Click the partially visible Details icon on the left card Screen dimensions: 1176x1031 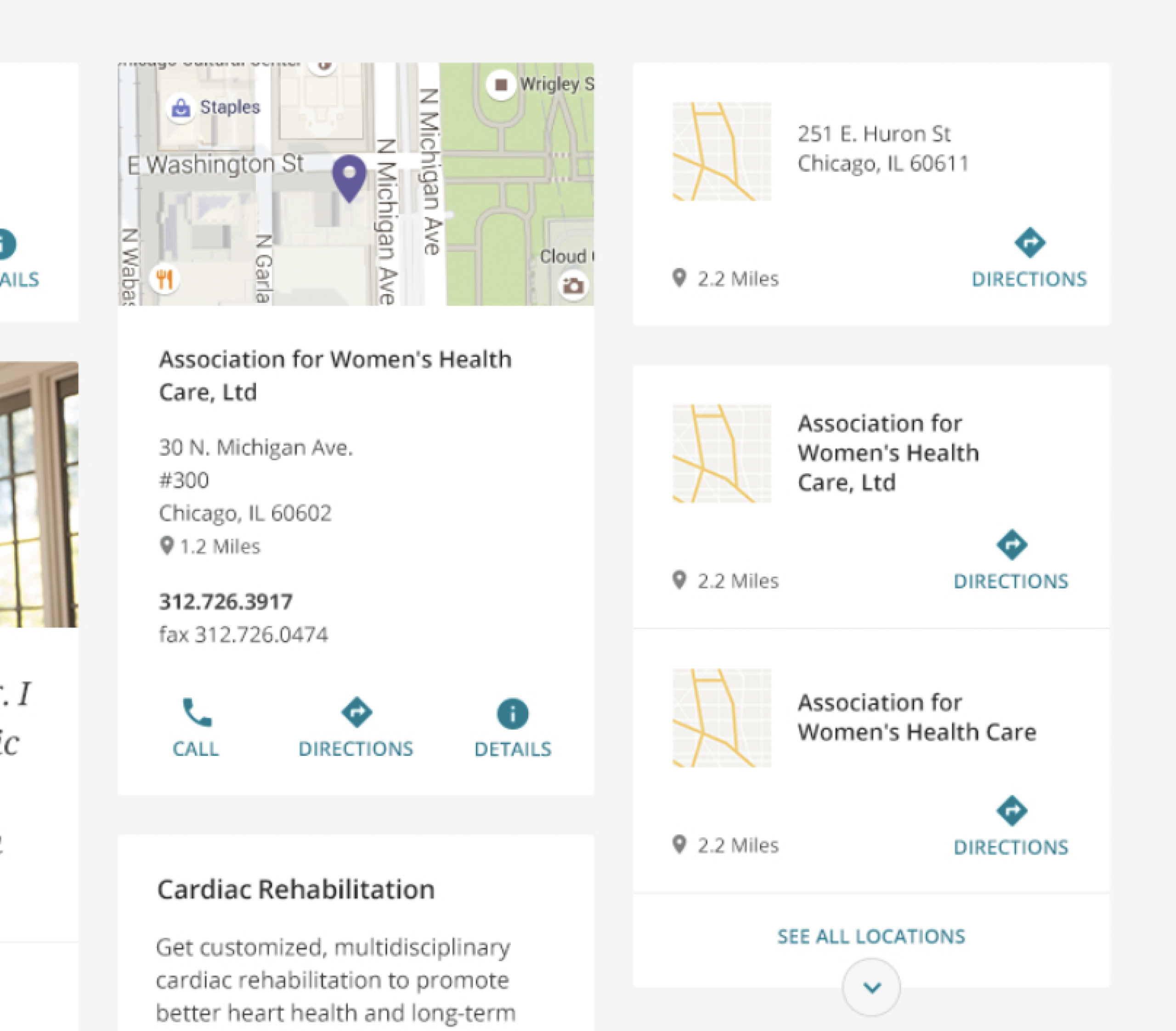[7, 244]
